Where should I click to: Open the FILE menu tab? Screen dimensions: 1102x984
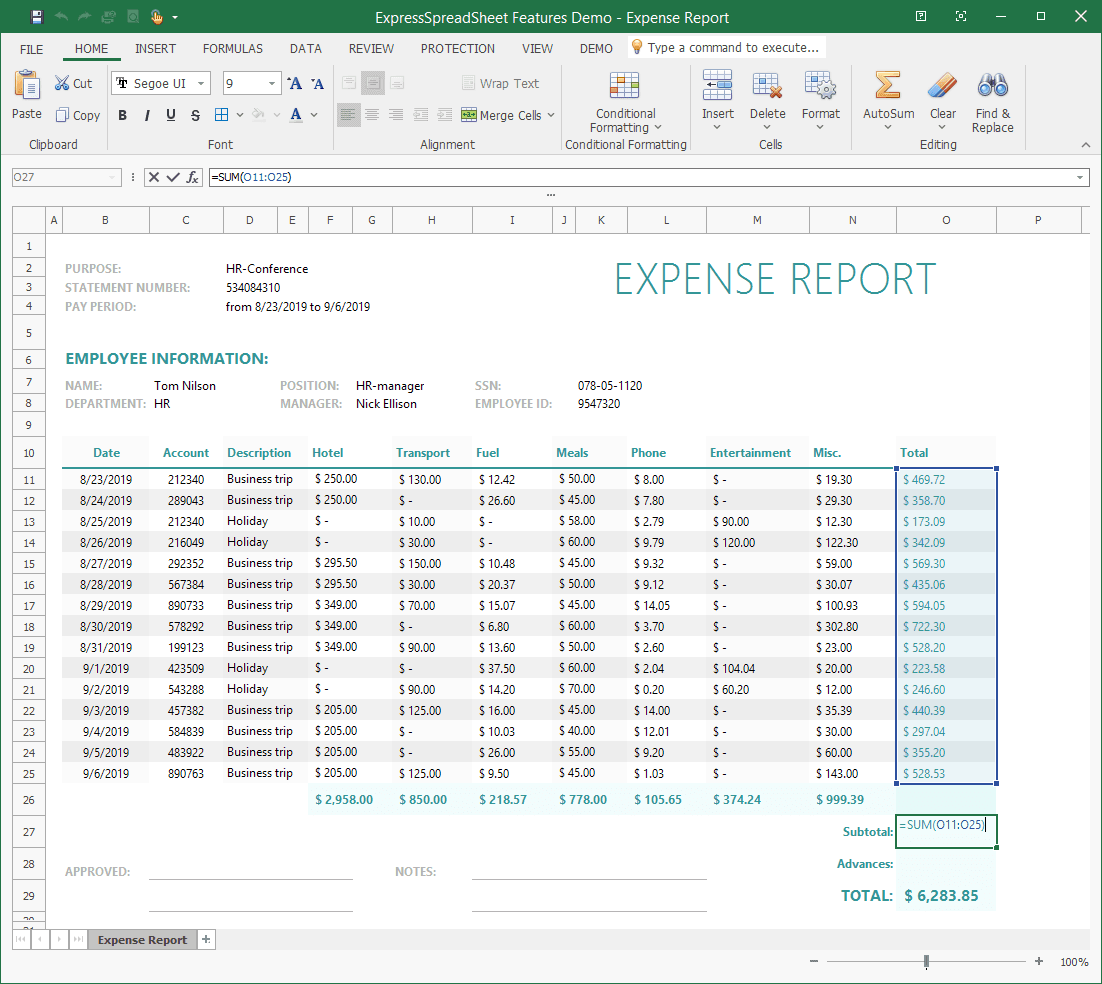coord(32,49)
